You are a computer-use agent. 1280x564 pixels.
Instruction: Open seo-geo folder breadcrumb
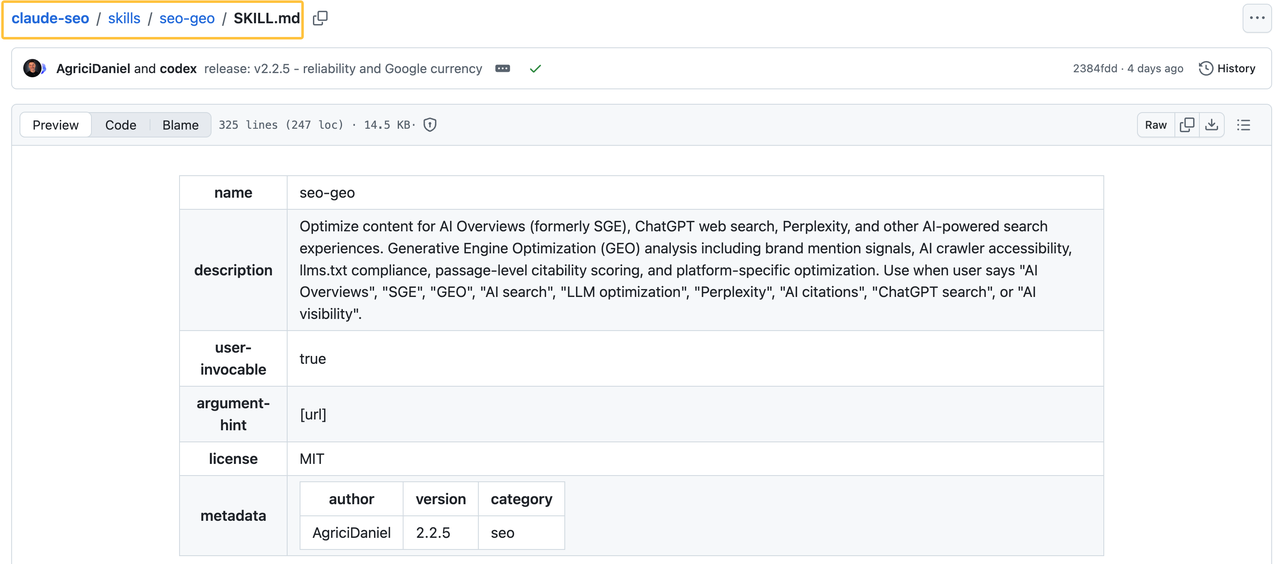pyautogui.click(x=187, y=18)
